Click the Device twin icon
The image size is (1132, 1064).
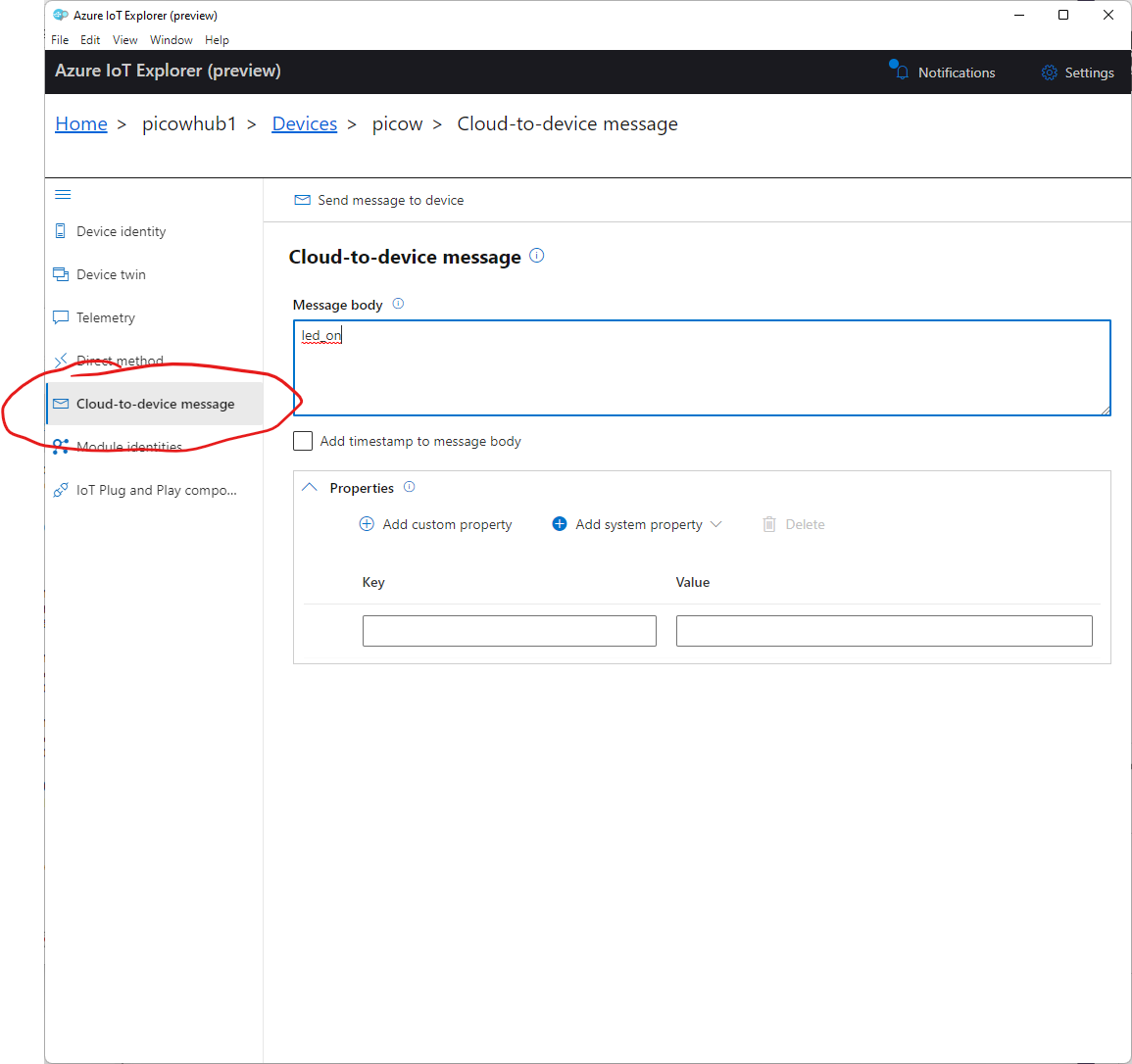point(61,274)
